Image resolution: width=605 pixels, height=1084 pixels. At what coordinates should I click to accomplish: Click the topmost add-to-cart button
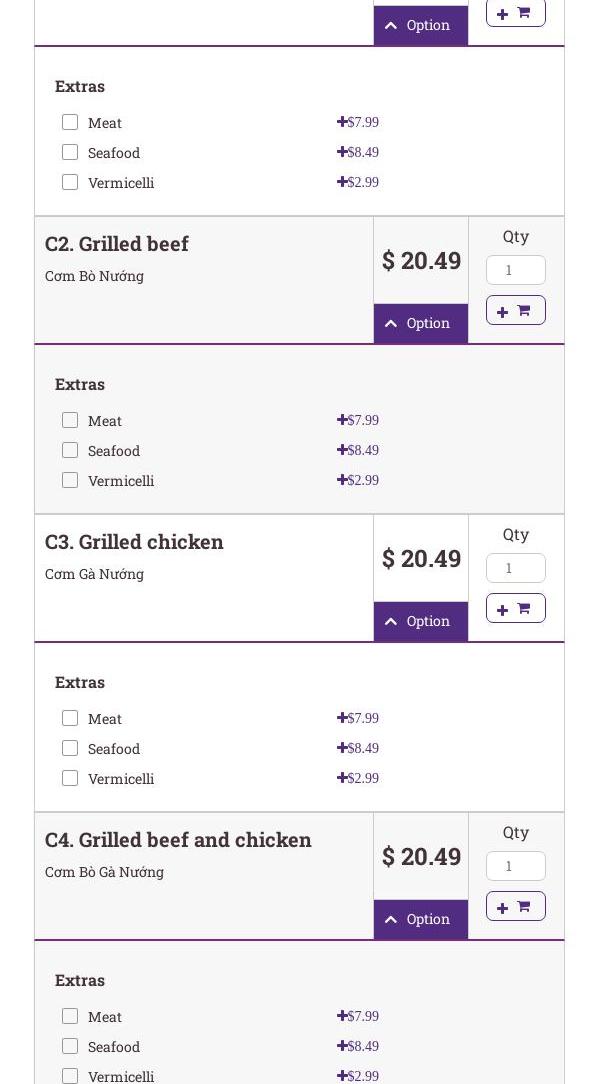tap(515, 13)
